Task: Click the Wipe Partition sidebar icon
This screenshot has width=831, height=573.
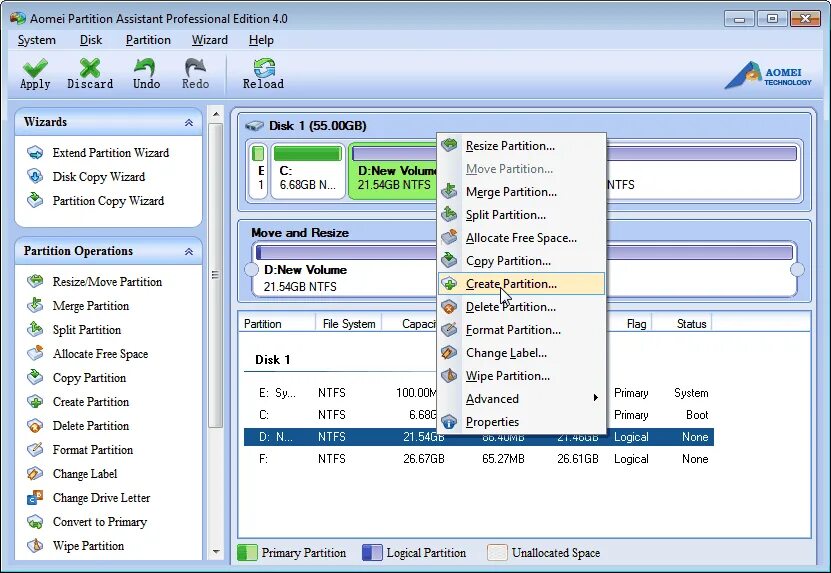Action: 35,545
